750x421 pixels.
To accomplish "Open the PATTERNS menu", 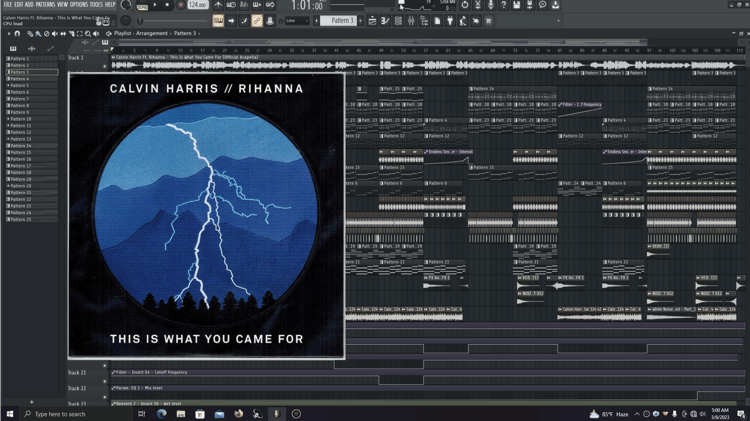I will point(45,5).
